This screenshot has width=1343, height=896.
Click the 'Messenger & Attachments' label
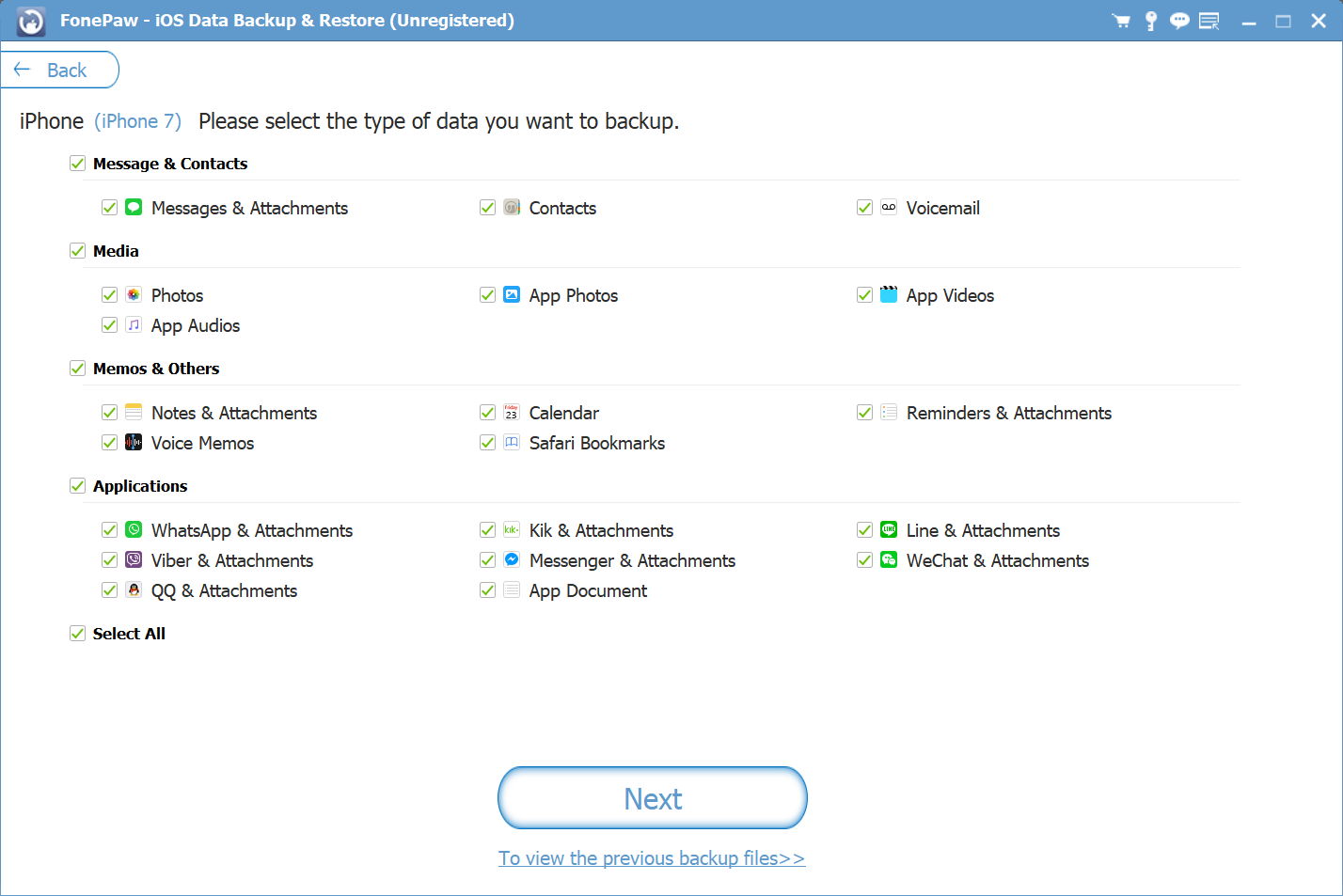pos(632,560)
